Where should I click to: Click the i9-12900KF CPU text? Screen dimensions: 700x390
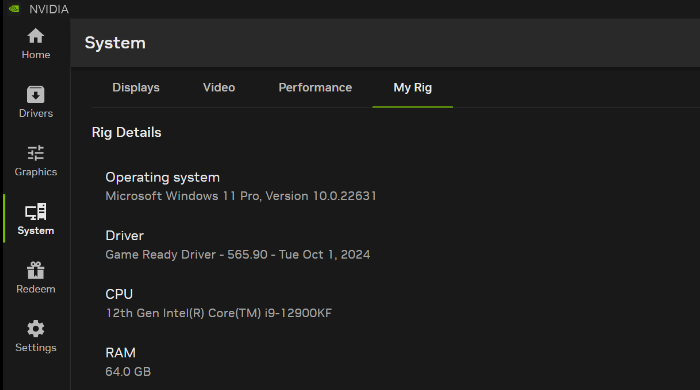coord(219,313)
